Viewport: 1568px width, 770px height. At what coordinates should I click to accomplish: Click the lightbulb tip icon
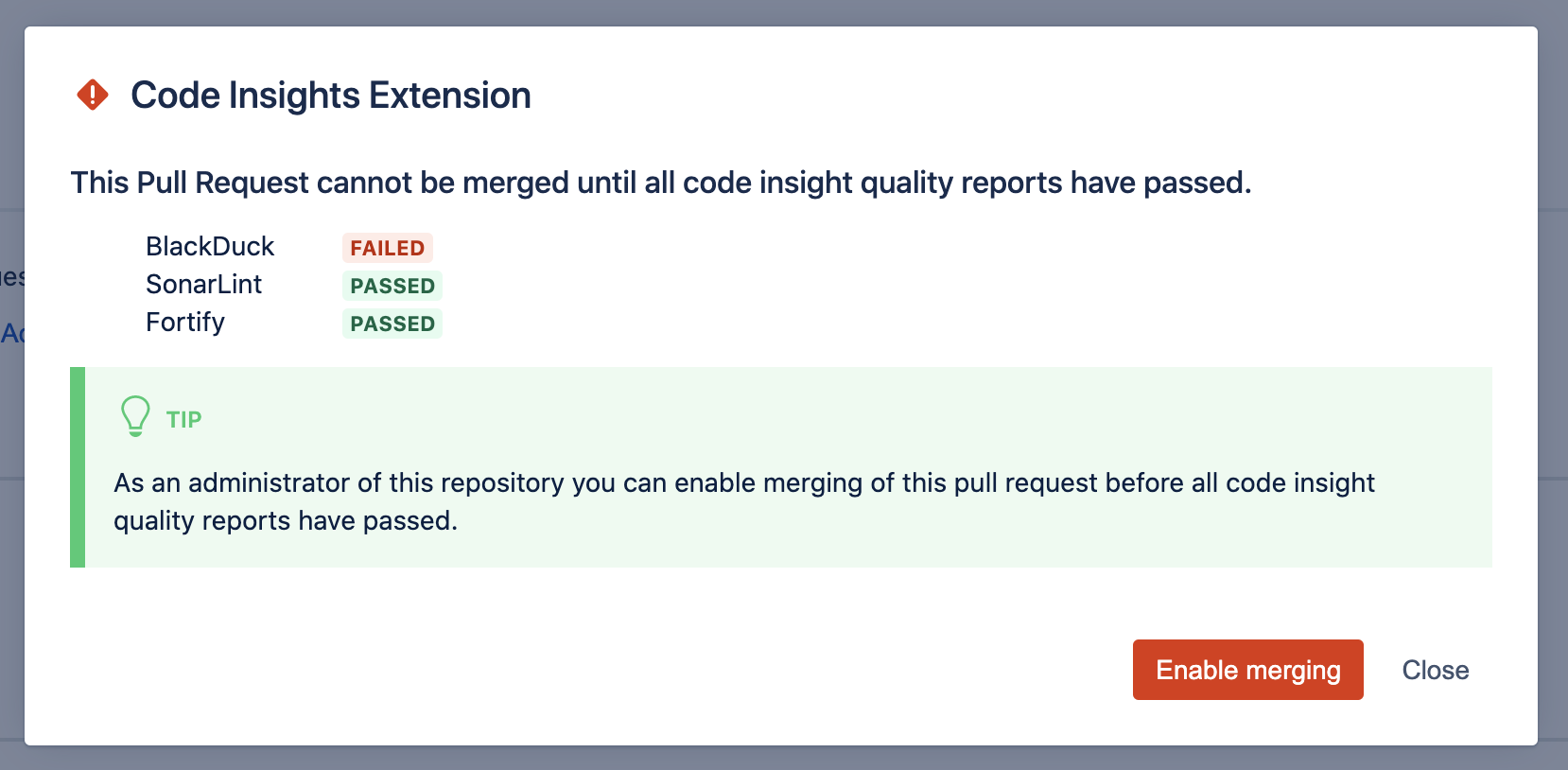(x=135, y=416)
